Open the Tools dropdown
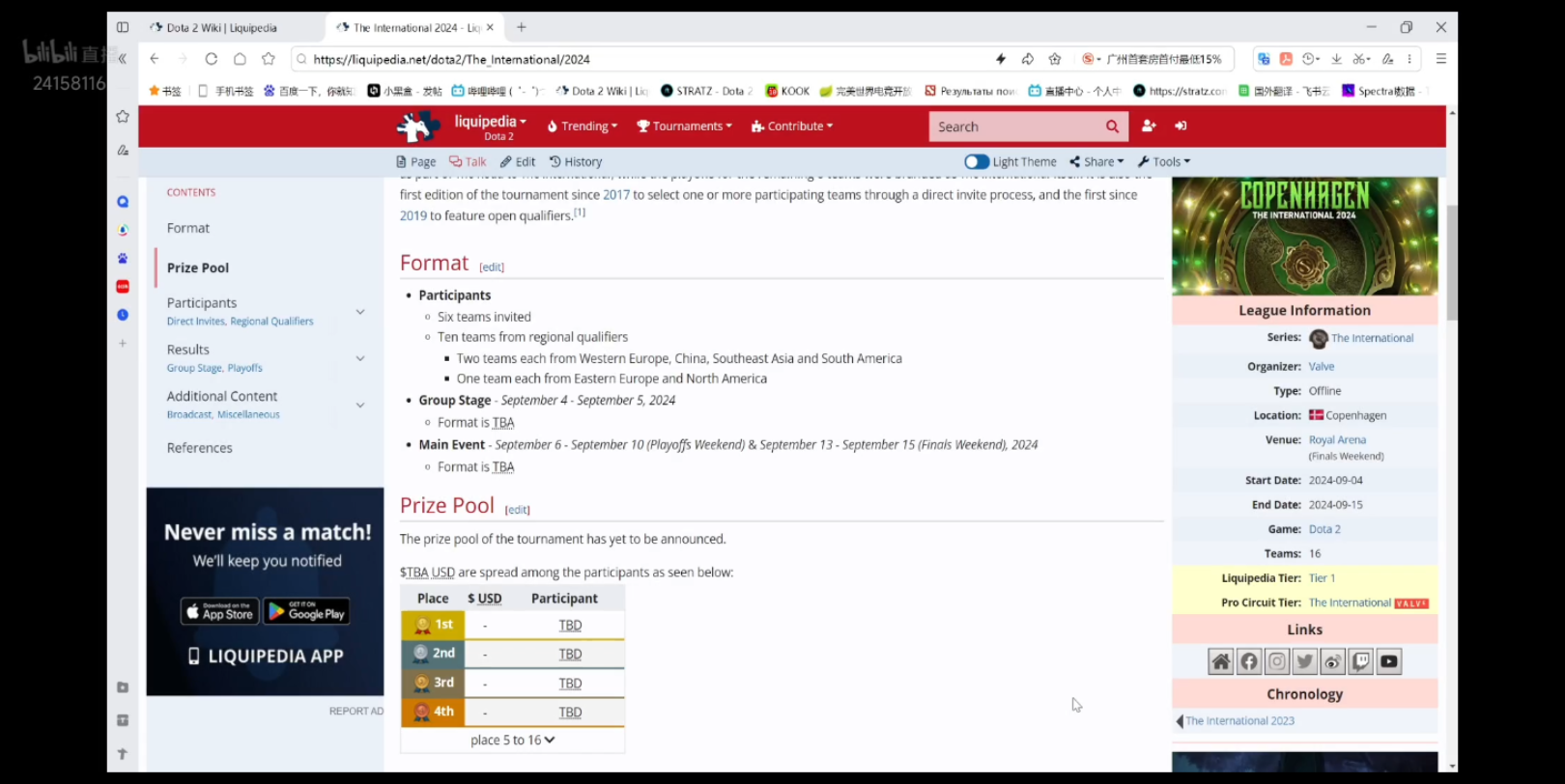 tap(1164, 162)
